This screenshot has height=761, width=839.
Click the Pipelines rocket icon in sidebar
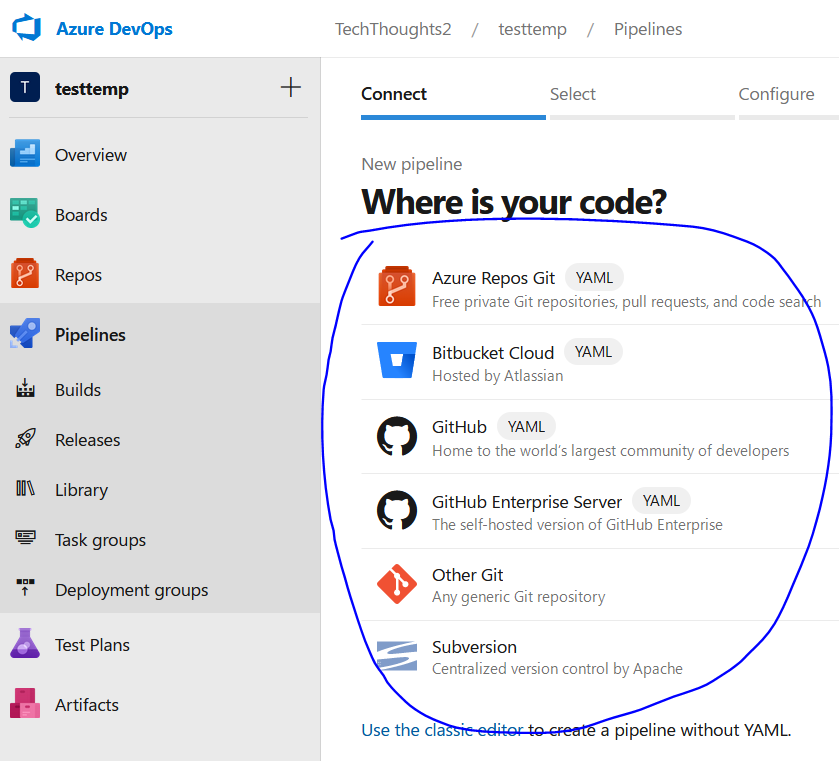(x=25, y=333)
